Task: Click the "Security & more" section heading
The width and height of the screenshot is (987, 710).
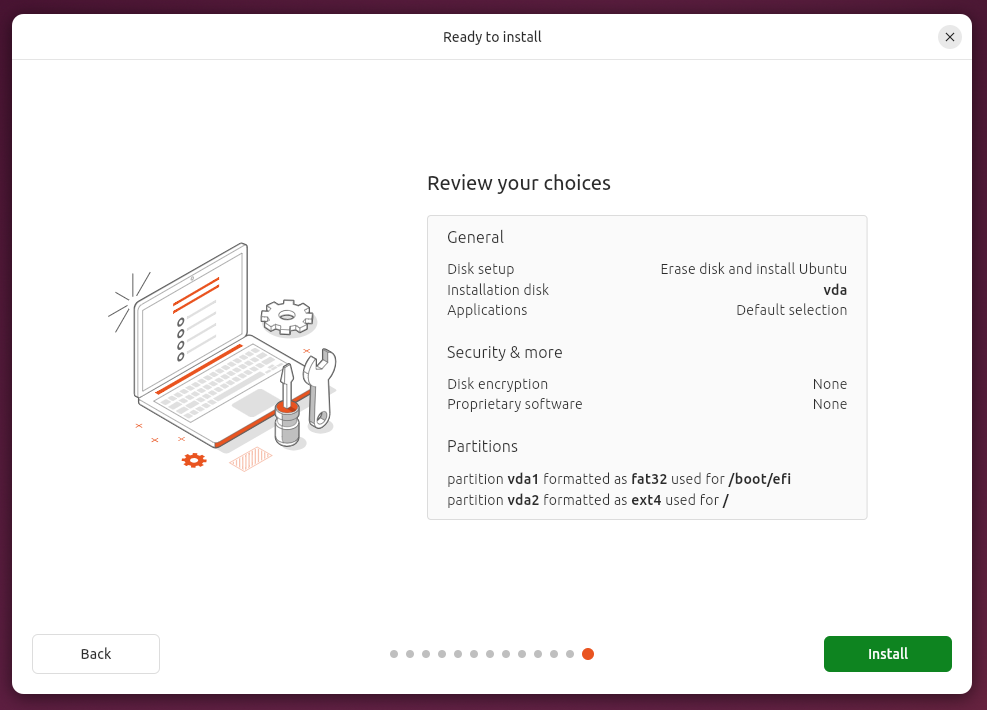Action: [x=504, y=352]
